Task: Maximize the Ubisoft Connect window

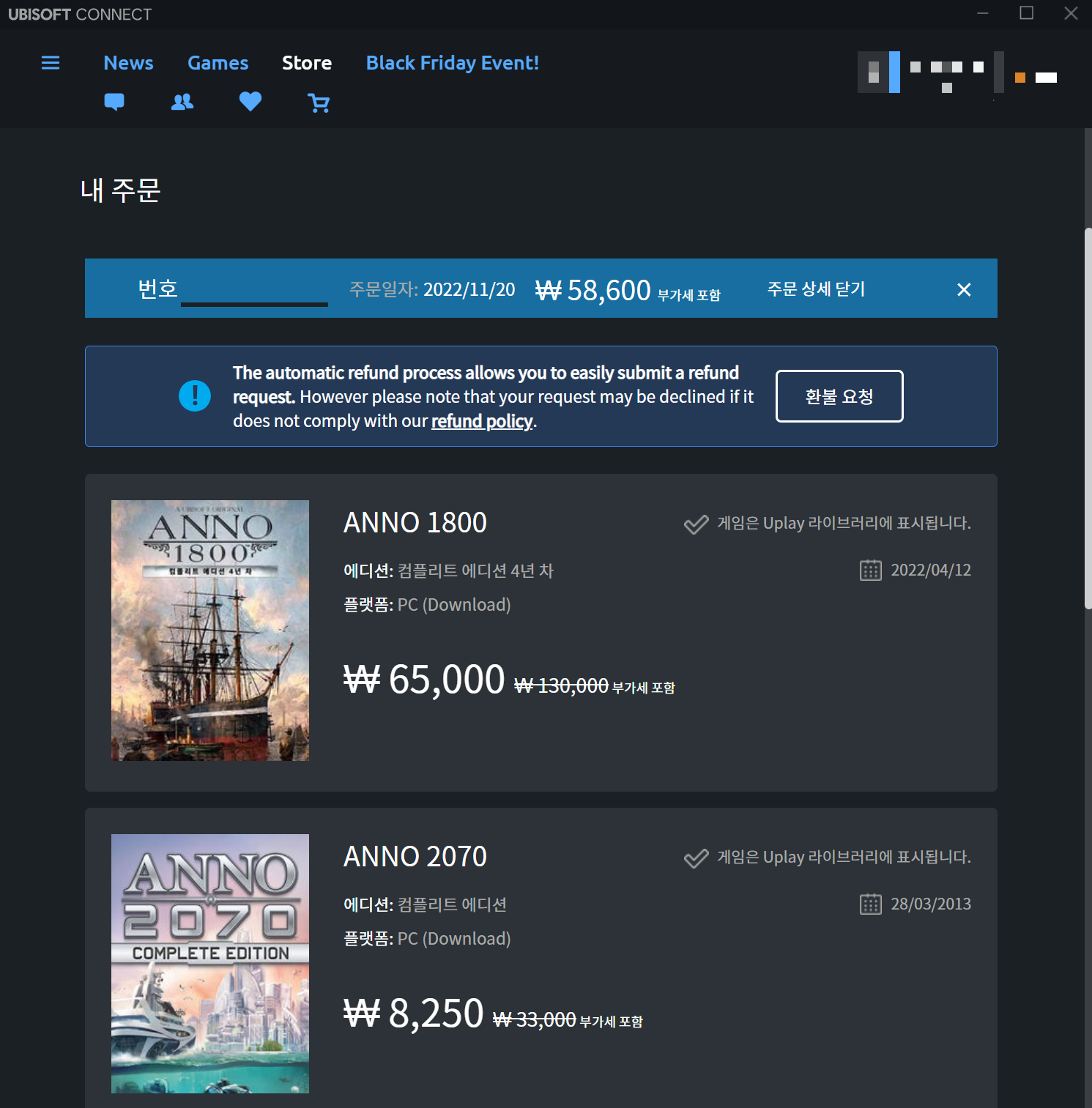Action: coord(1027,13)
